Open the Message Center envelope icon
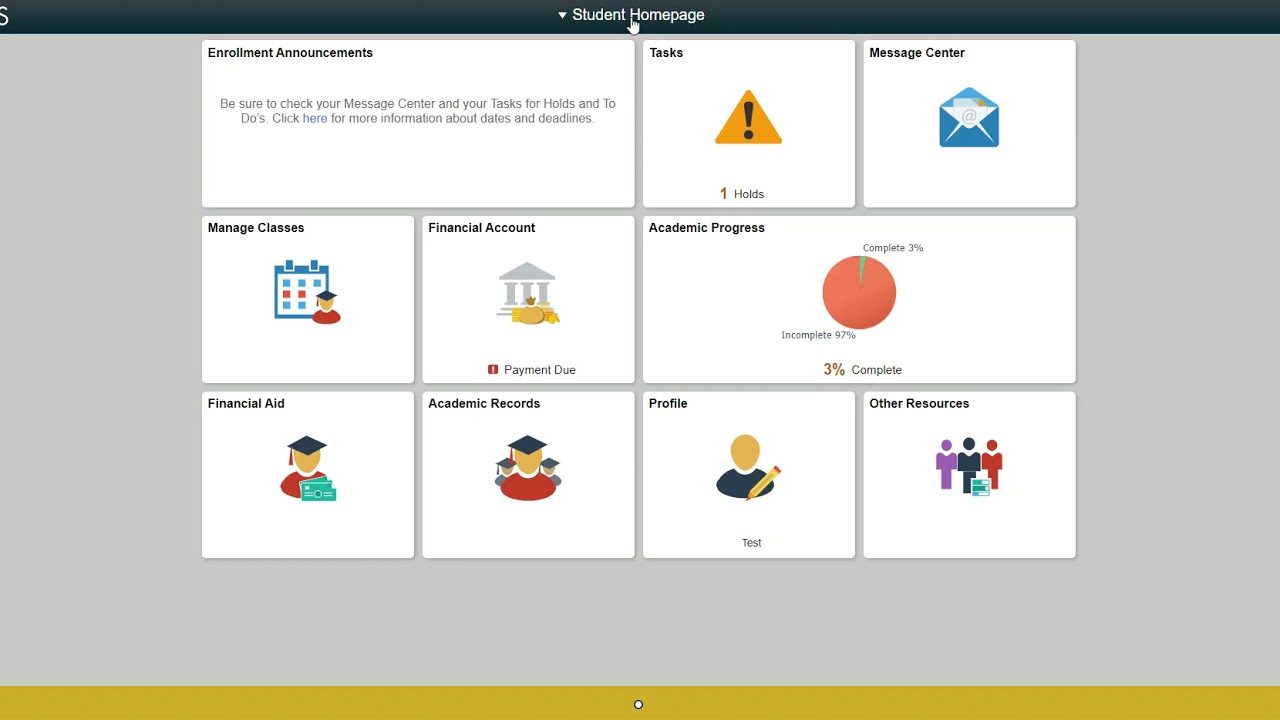Image resolution: width=1280 pixels, height=720 pixels. pyautogui.click(x=968, y=117)
